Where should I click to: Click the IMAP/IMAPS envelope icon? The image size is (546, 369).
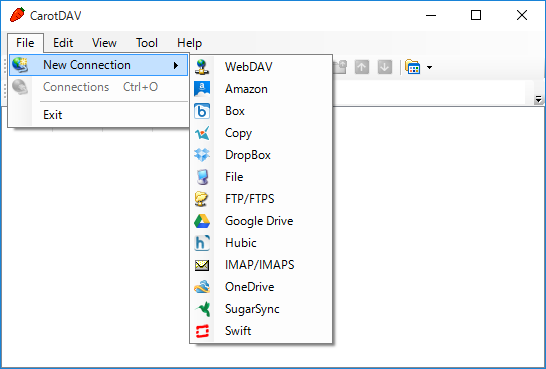[x=202, y=265]
